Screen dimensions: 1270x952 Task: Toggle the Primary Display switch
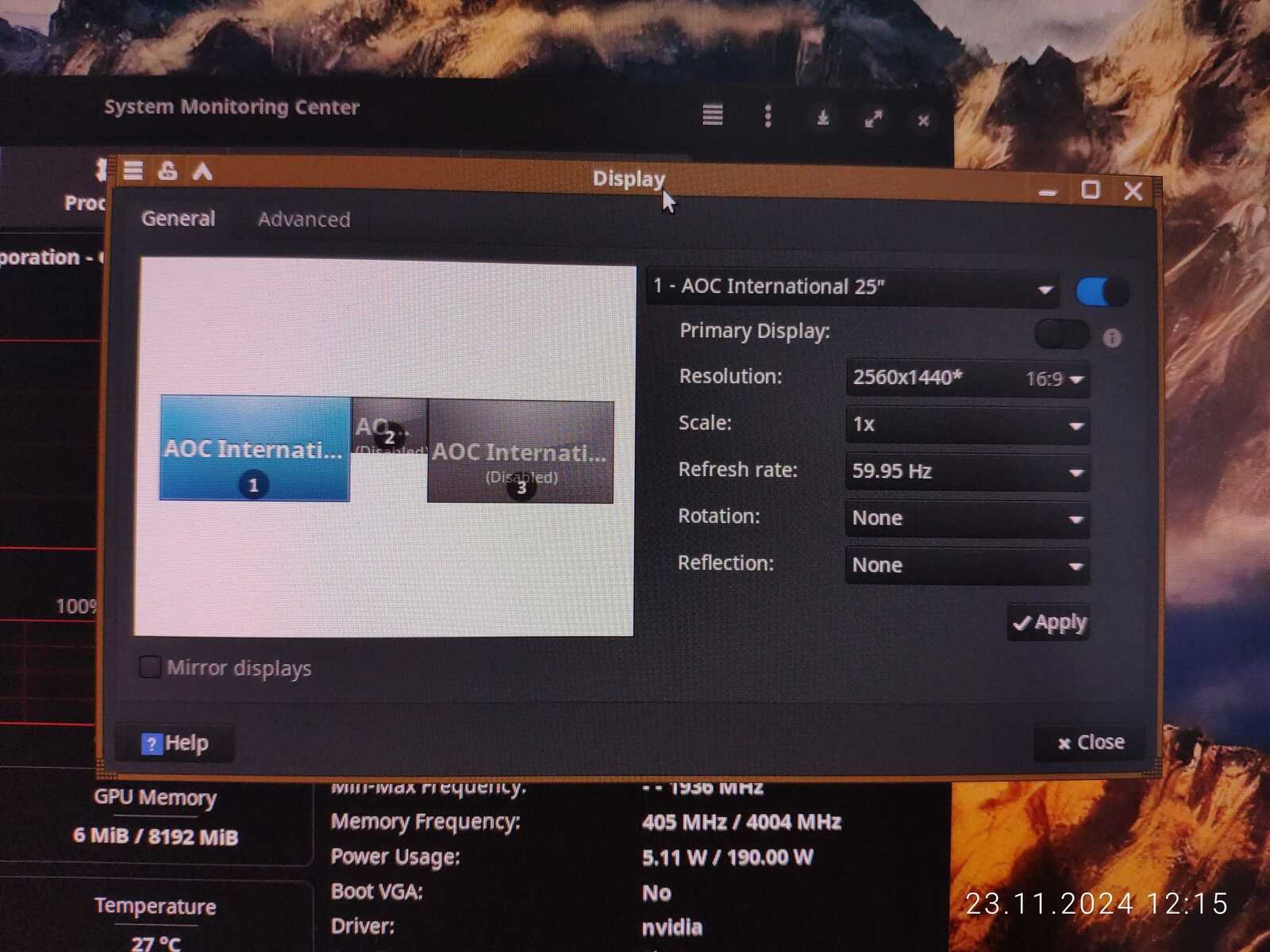[x=1061, y=335]
